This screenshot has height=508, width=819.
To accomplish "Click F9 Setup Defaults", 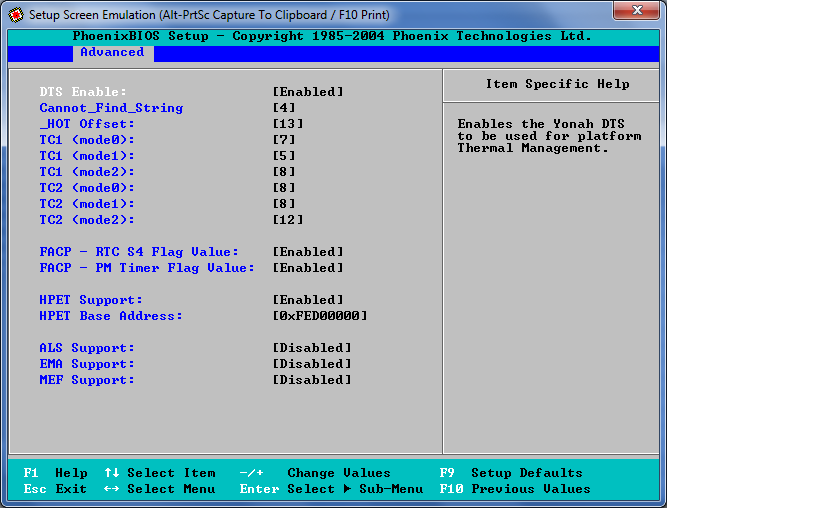I will (x=511, y=473).
